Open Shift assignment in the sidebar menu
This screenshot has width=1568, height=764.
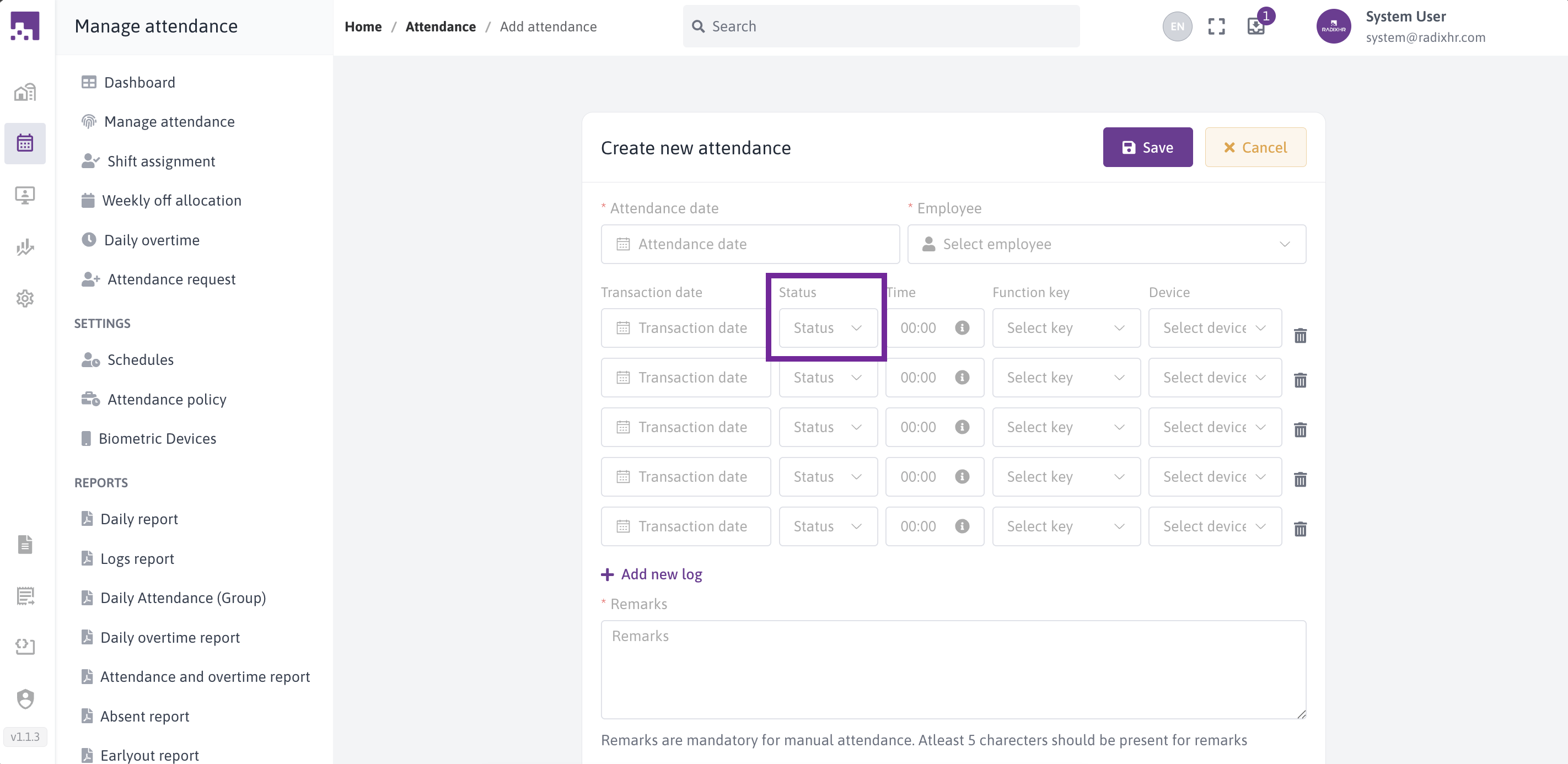point(160,161)
